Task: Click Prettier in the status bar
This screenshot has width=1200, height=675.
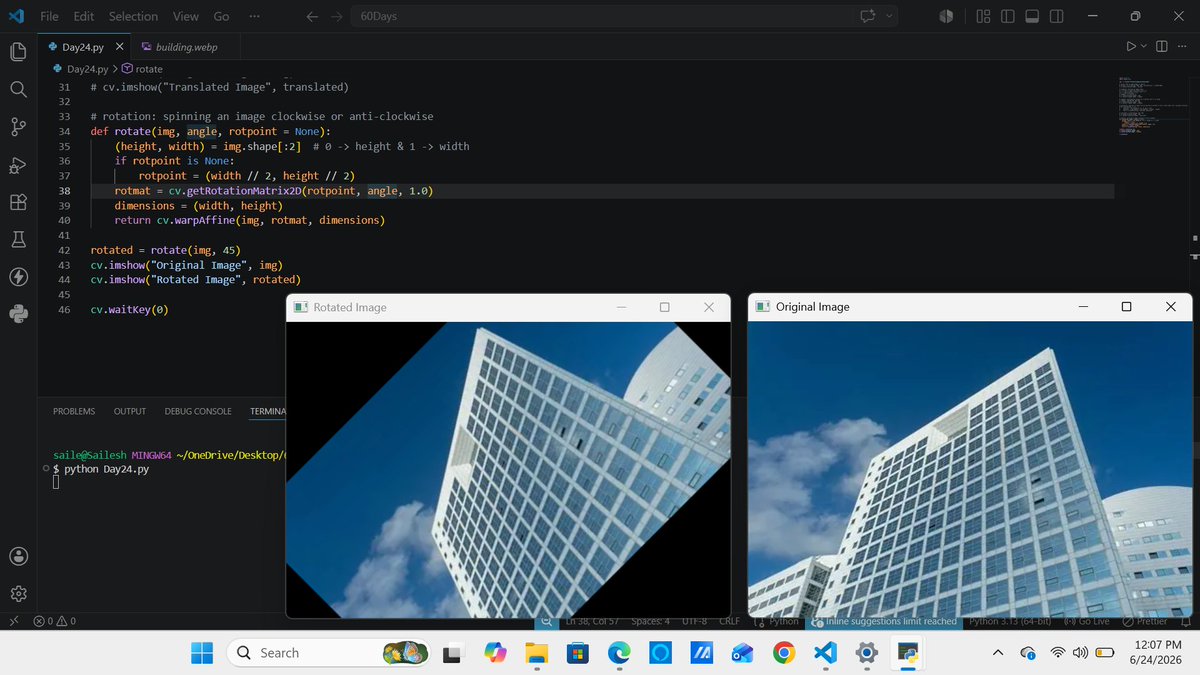Action: pyautogui.click(x=1144, y=621)
